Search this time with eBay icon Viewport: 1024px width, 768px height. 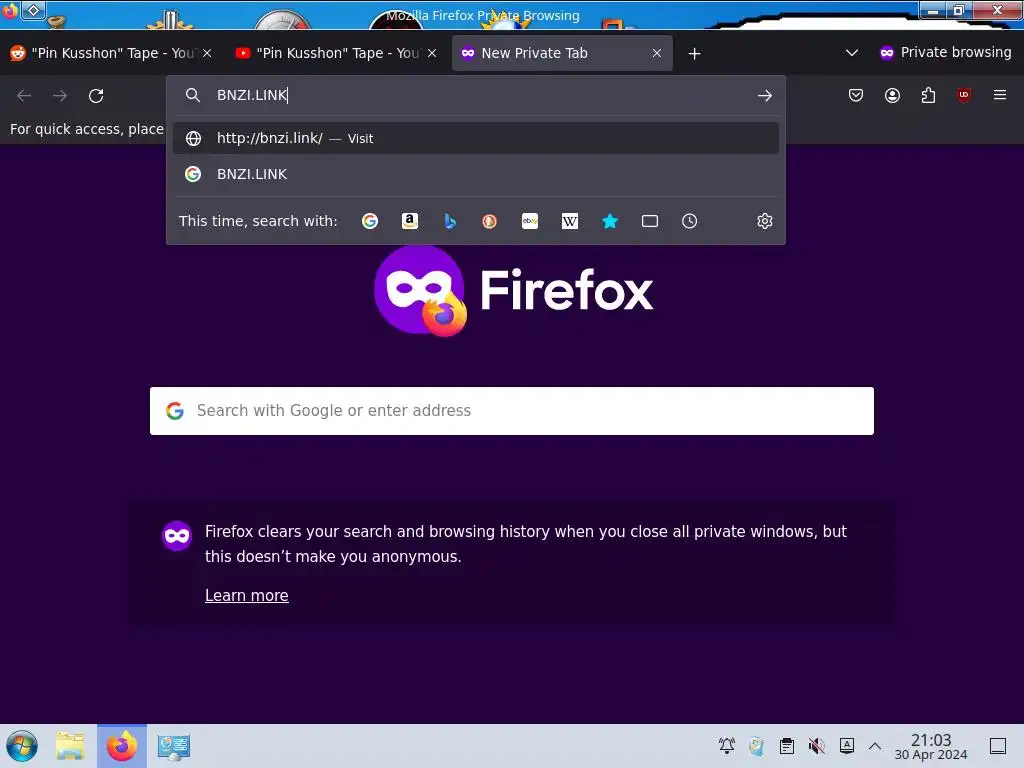pyautogui.click(x=530, y=221)
